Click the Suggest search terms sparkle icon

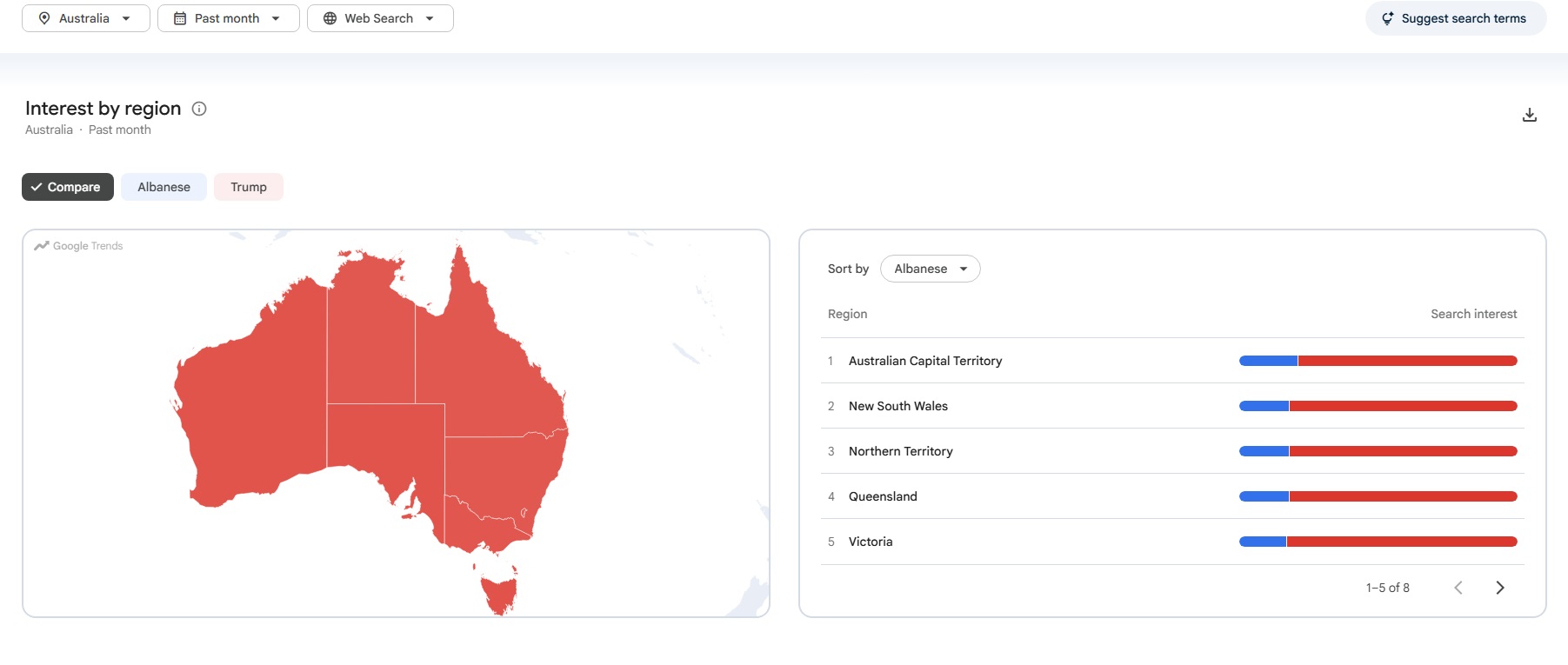click(1388, 18)
